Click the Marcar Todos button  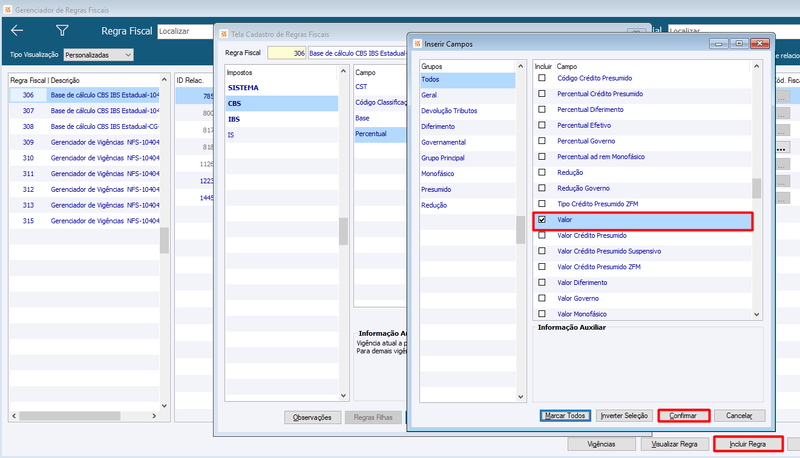565,416
